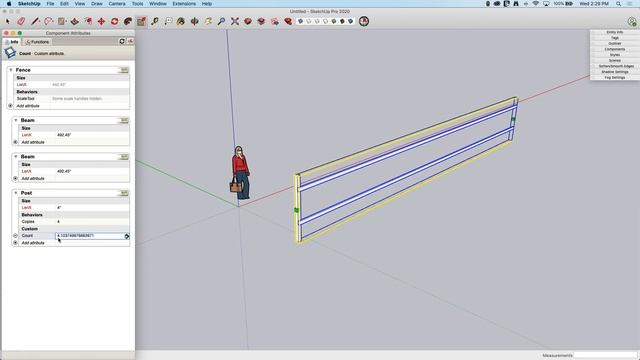
Task: Select the Post LenX value
Action: pyautogui.click(x=92, y=207)
